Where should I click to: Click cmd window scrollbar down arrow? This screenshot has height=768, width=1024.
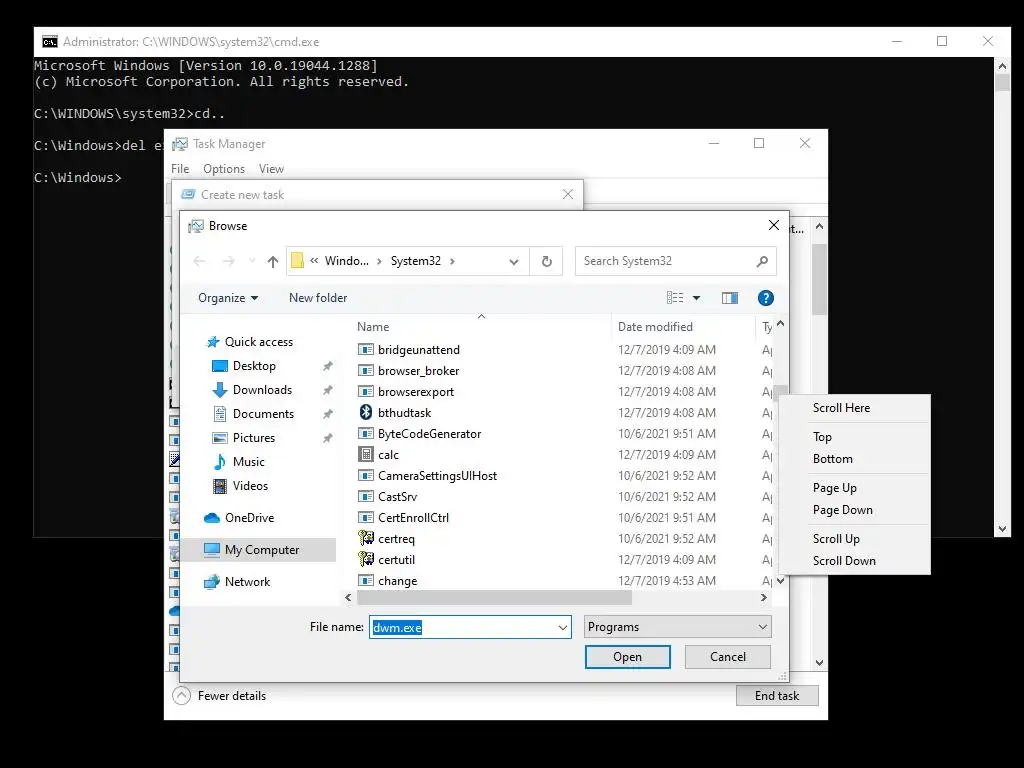pos(1002,530)
